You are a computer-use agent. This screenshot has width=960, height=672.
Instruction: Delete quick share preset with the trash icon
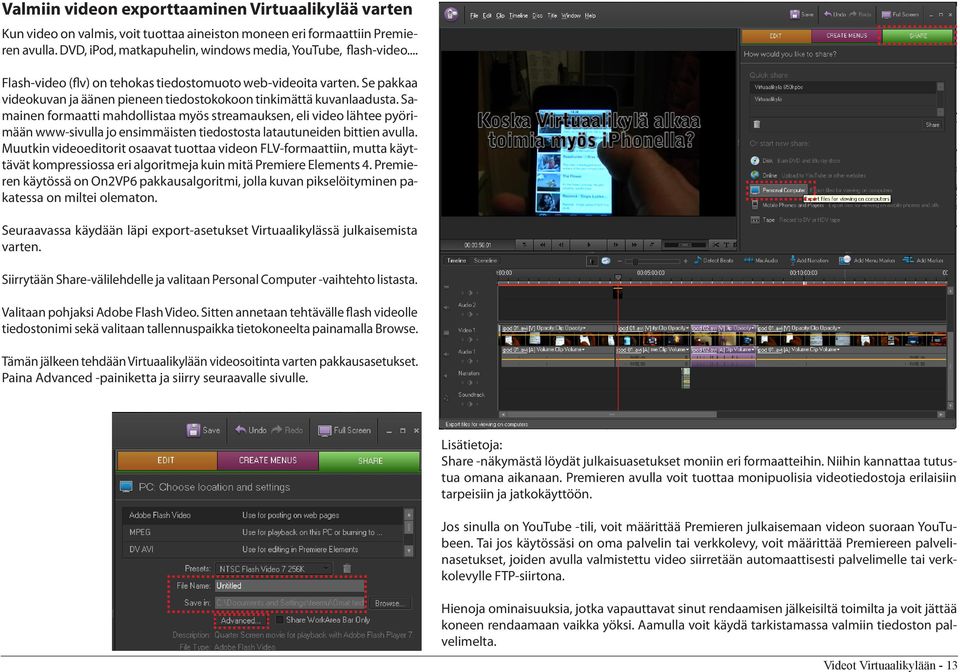point(757,124)
